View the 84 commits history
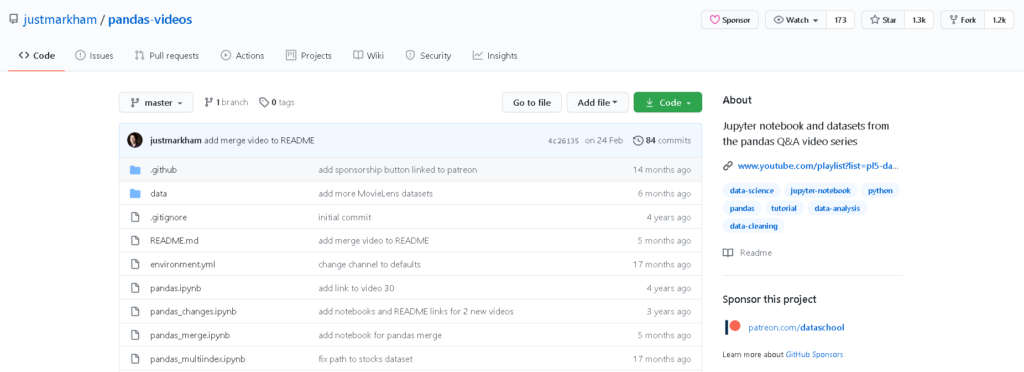This screenshot has width=1024, height=372. [662, 140]
